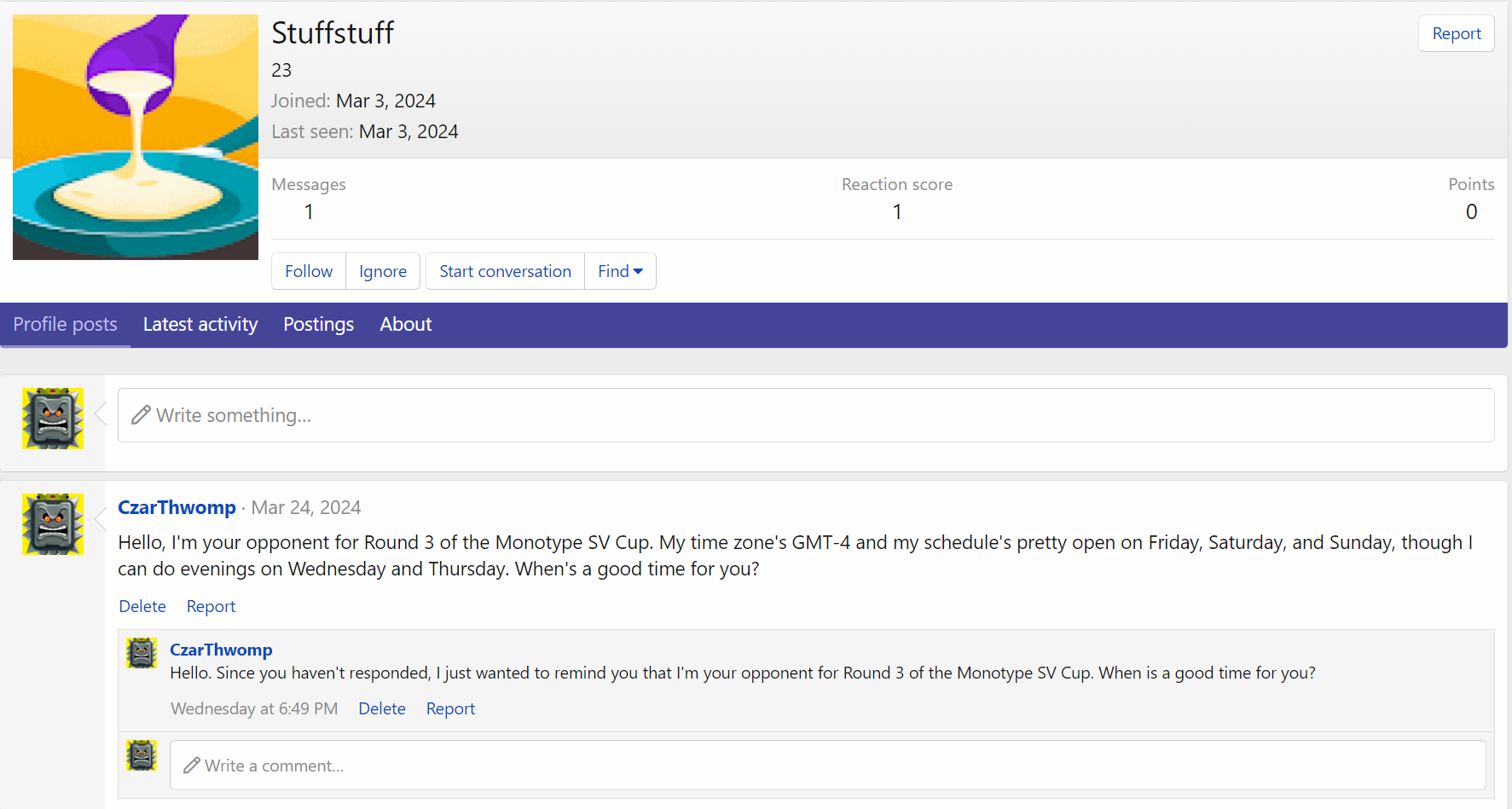Click the small avatar beside Write a comment
The height and width of the screenshot is (809, 1512).
point(142,755)
